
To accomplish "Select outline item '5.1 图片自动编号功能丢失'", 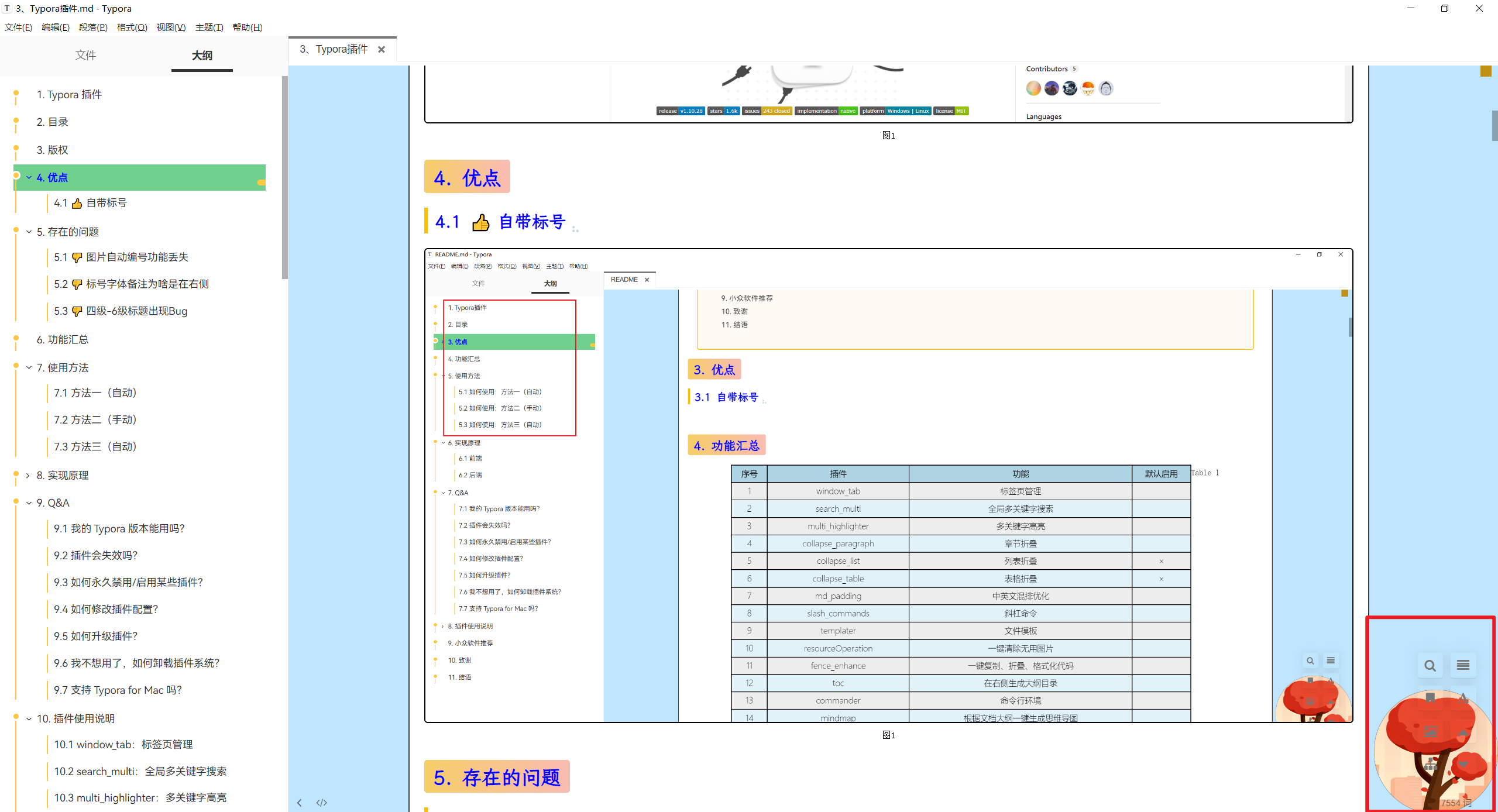I will (x=121, y=257).
